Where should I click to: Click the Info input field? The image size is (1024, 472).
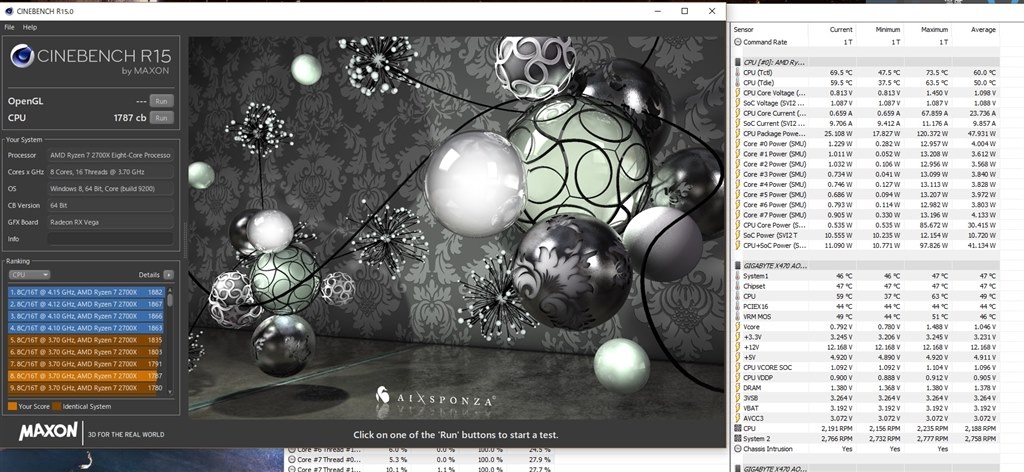click(x=110, y=239)
